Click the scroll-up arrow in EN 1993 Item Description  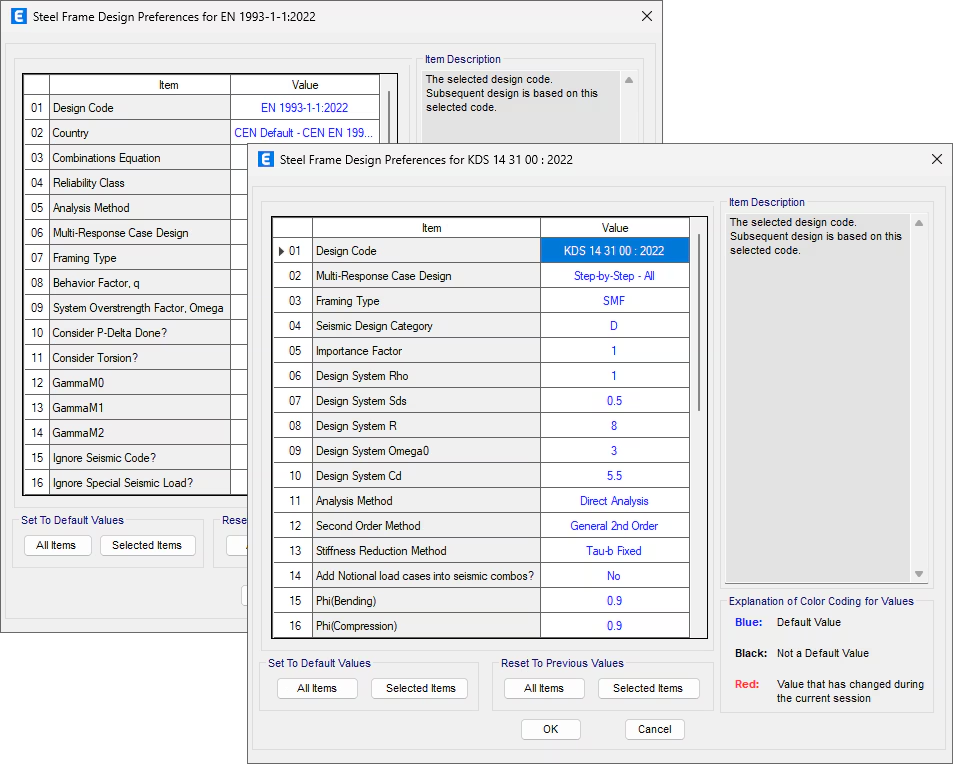pyautogui.click(x=628, y=80)
